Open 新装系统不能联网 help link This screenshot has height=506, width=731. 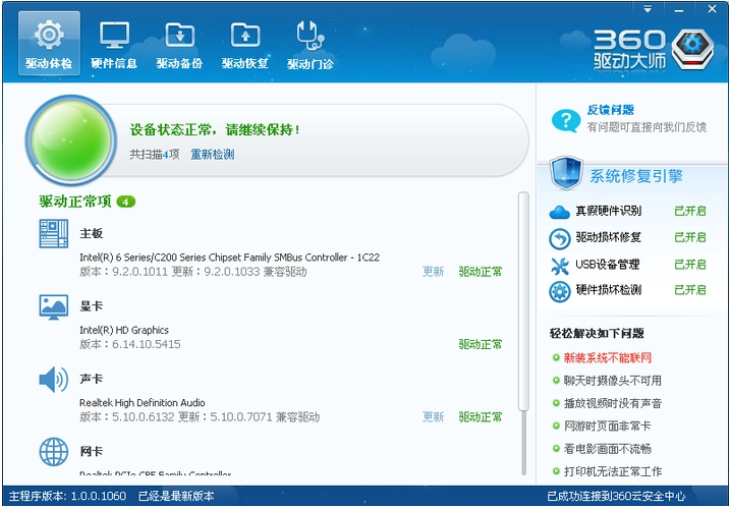point(607,358)
